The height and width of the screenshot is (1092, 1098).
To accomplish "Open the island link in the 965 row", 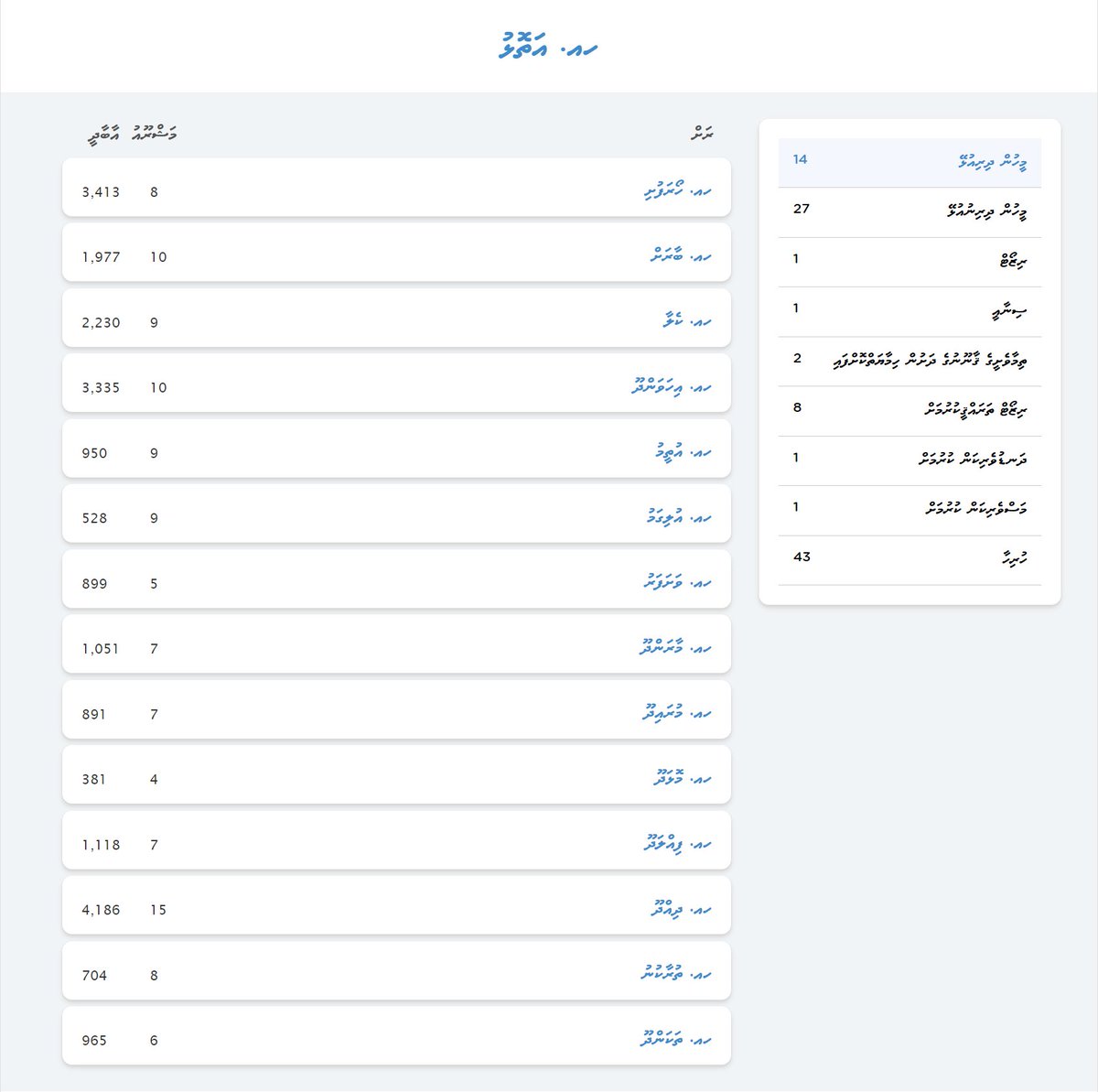I will coord(676,1040).
